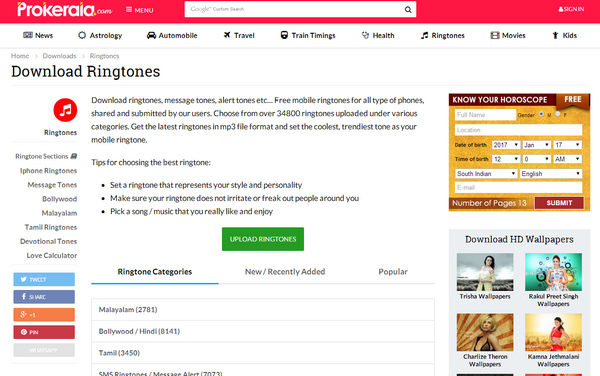
Task: Open the birth minute dropdown (0)
Action: (x=536, y=159)
